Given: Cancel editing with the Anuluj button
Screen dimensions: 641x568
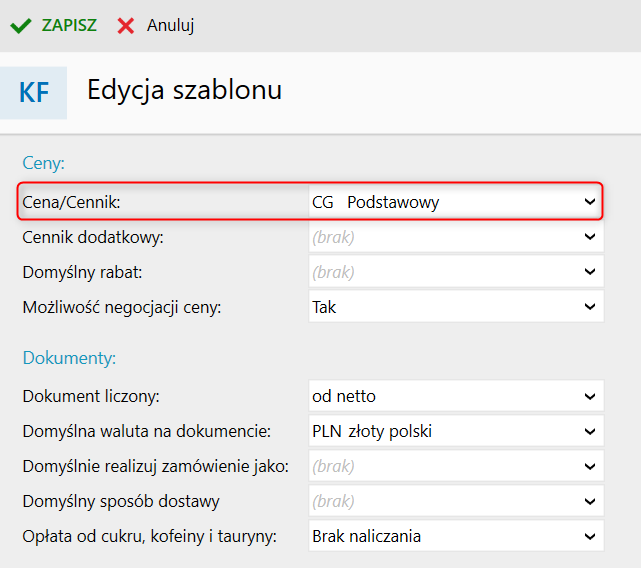Looking at the screenshot, I should [x=155, y=25].
